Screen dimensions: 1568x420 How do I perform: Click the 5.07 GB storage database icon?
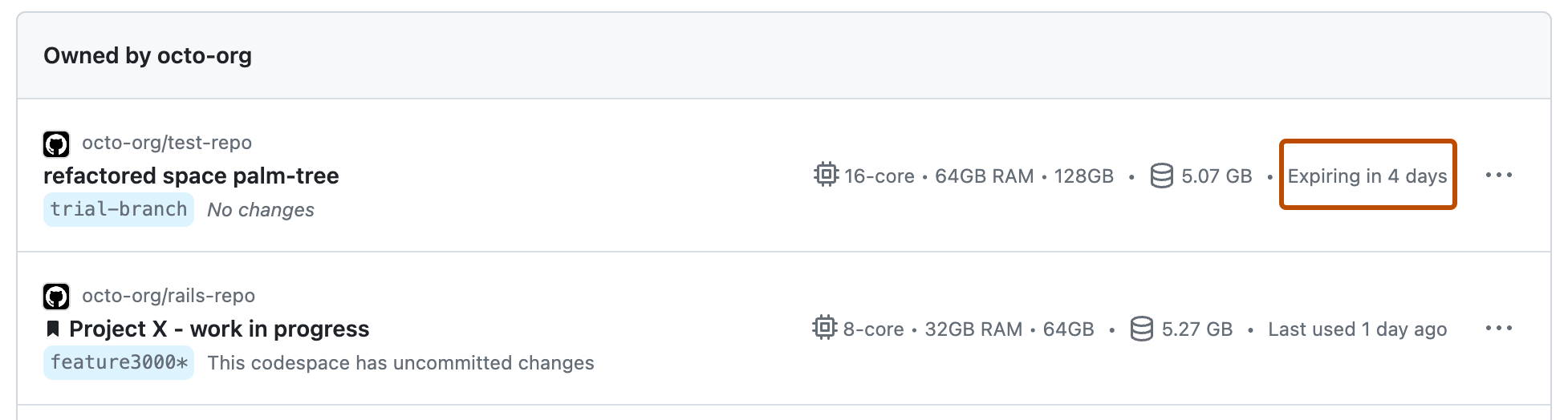tap(1161, 176)
